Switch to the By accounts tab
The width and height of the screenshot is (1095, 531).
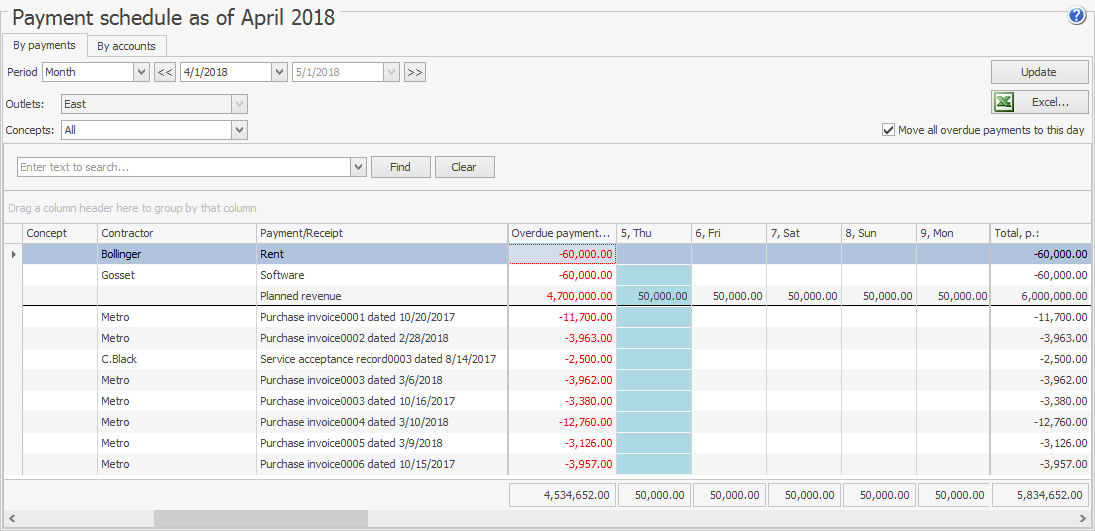pos(126,46)
